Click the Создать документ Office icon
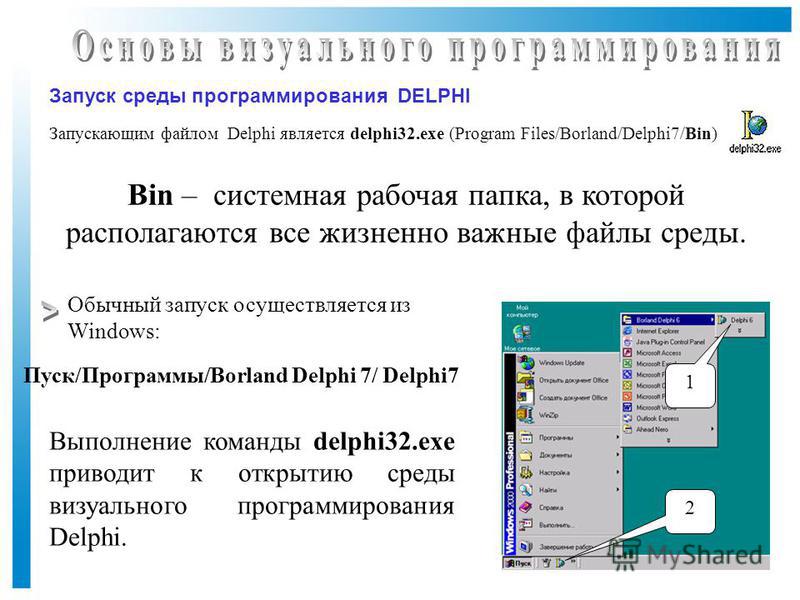 point(526,397)
